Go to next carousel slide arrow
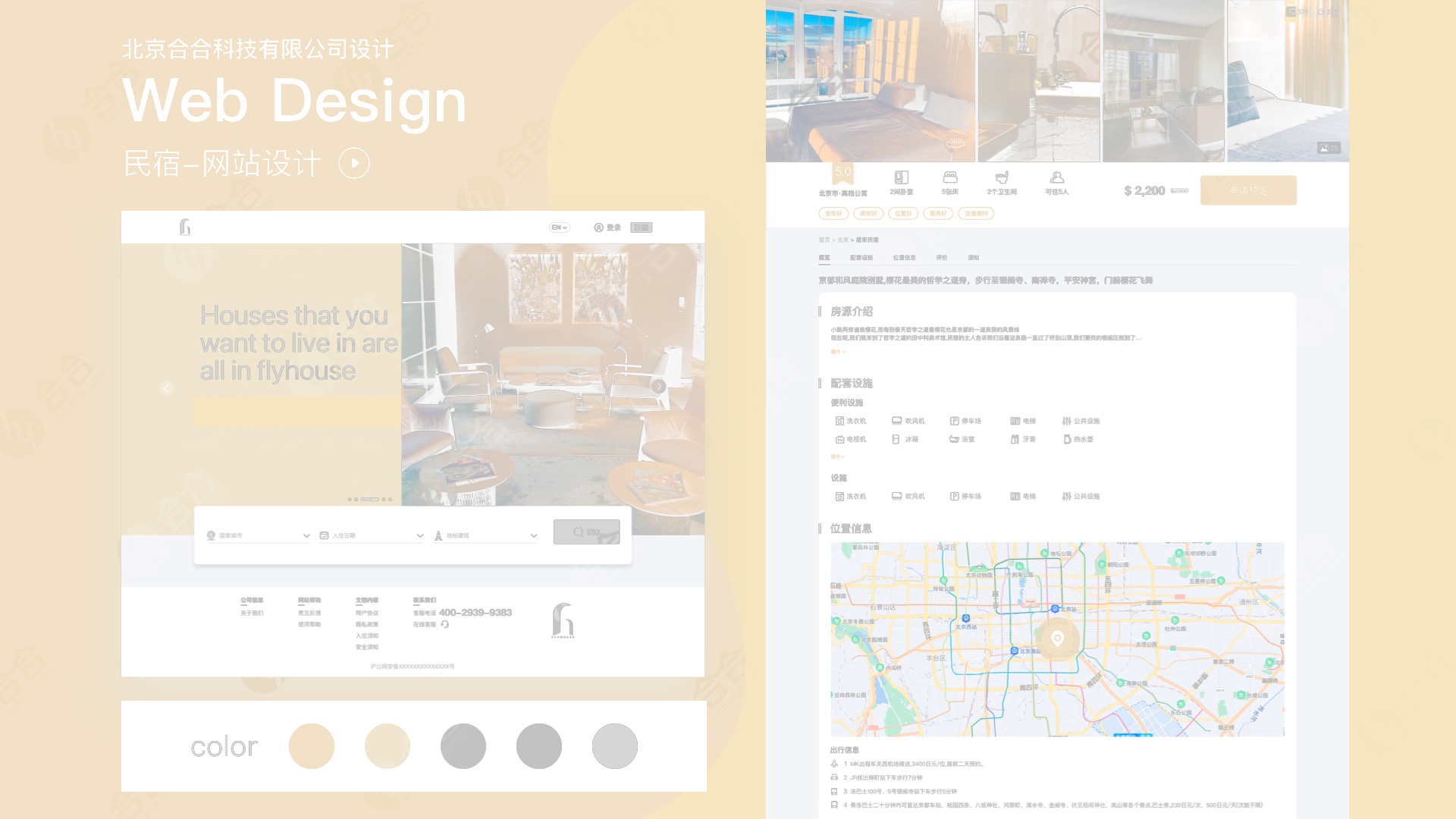 (x=658, y=386)
